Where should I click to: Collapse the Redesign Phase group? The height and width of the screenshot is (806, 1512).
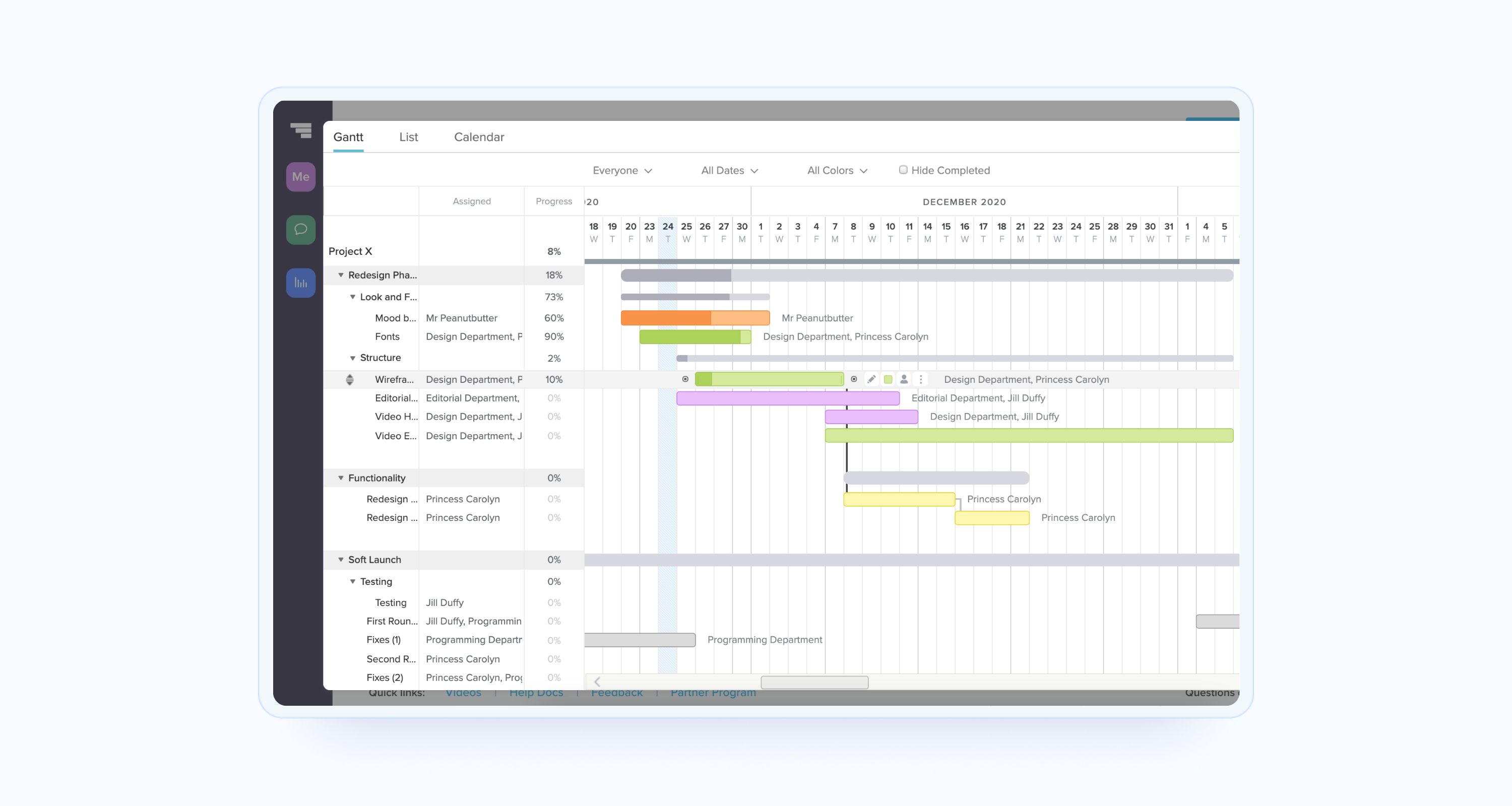[340, 275]
